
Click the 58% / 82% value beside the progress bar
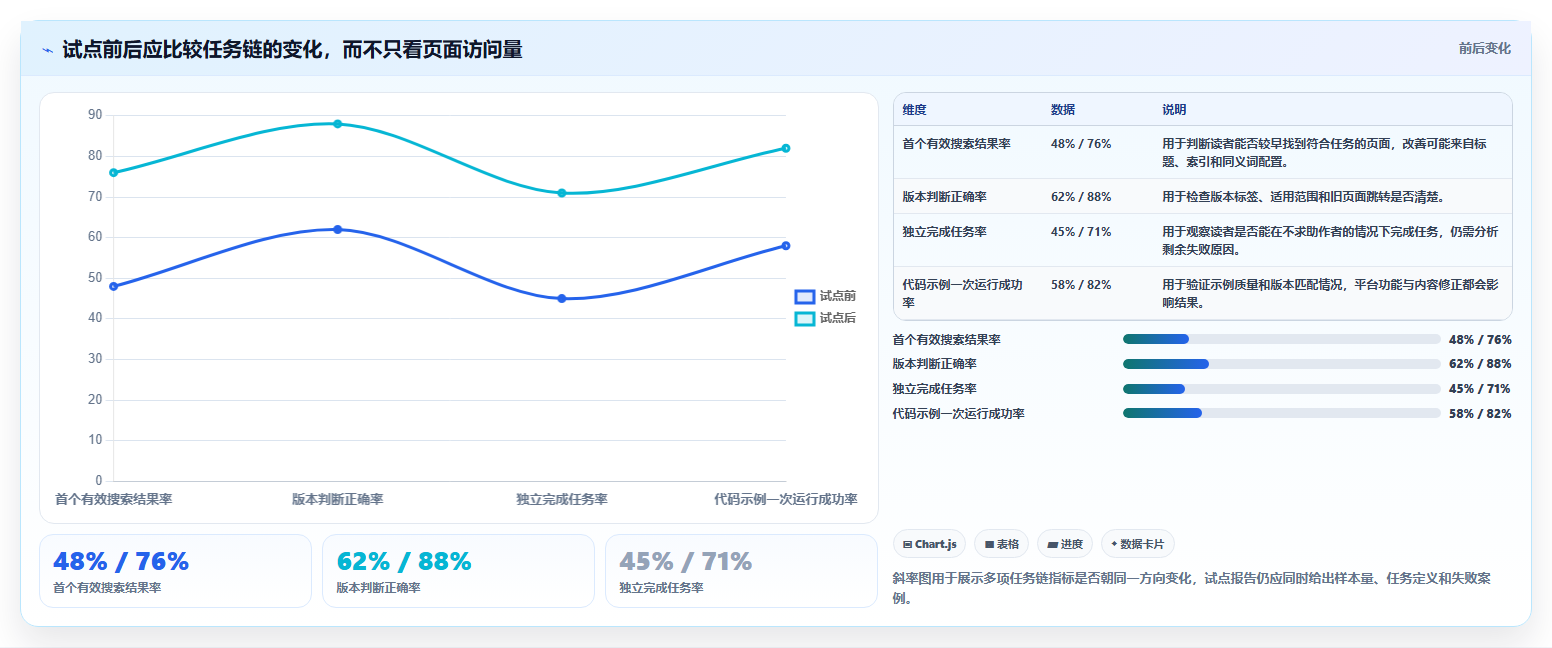[1480, 413]
